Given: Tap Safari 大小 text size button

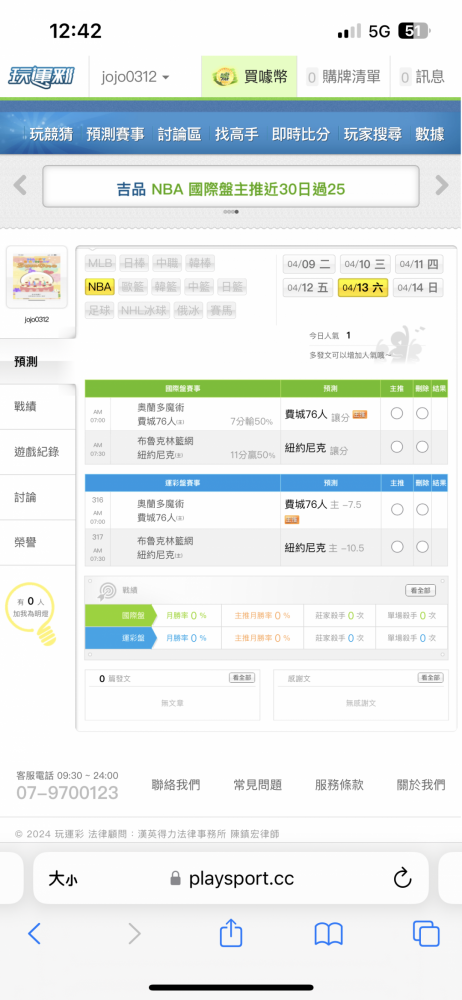Looking at the screenshot, I should pos(63,879).
